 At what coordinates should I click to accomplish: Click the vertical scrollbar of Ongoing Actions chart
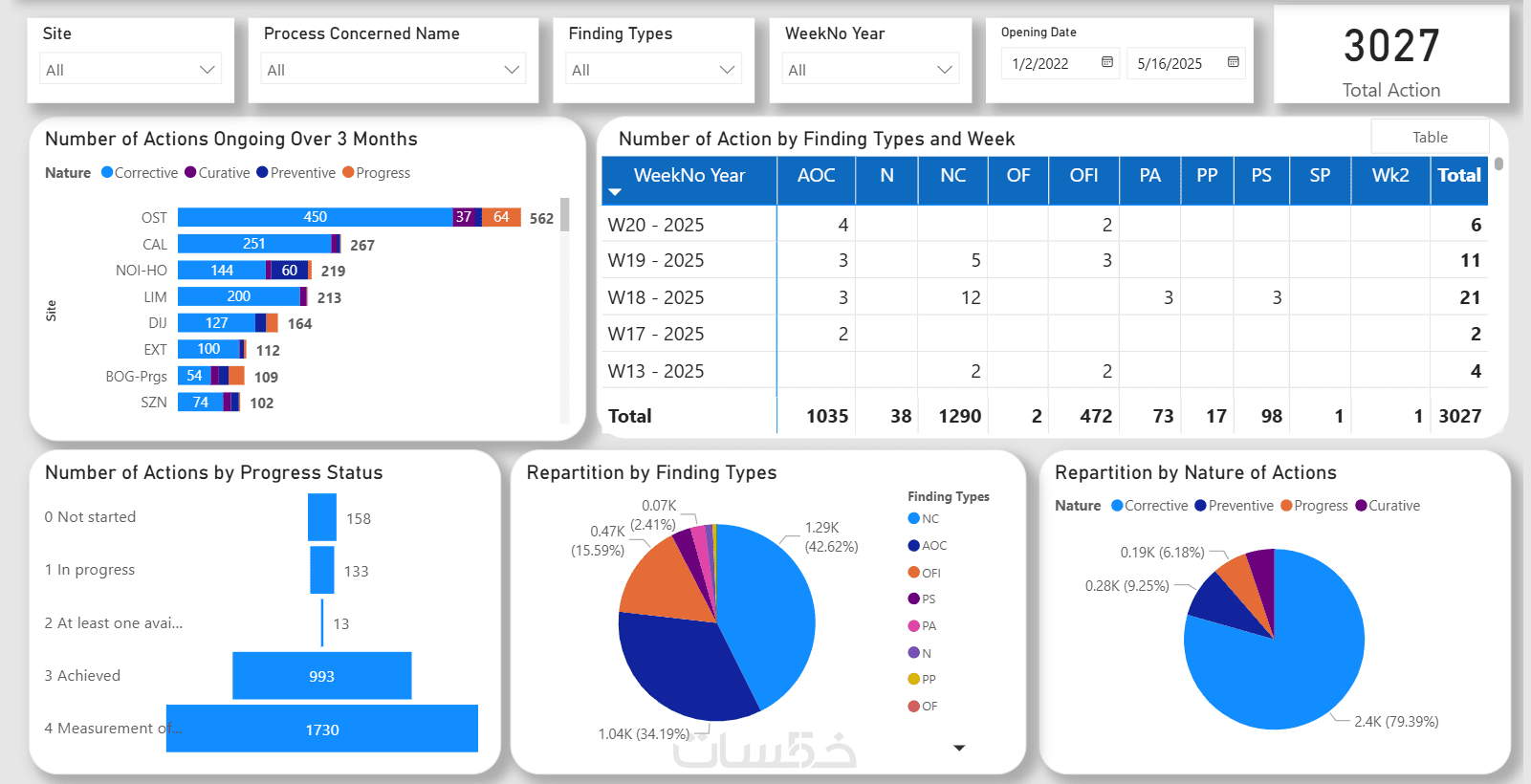[x=564, y=215]
